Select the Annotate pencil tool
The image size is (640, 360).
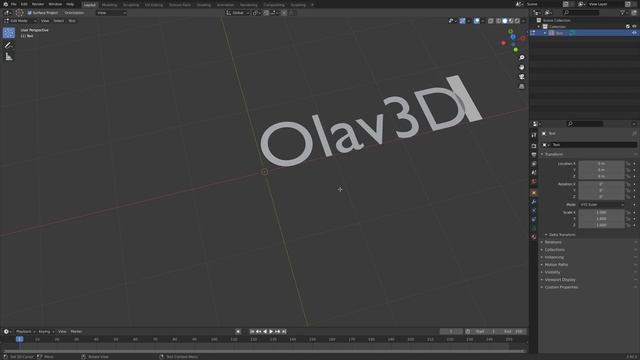coord(9,45)
